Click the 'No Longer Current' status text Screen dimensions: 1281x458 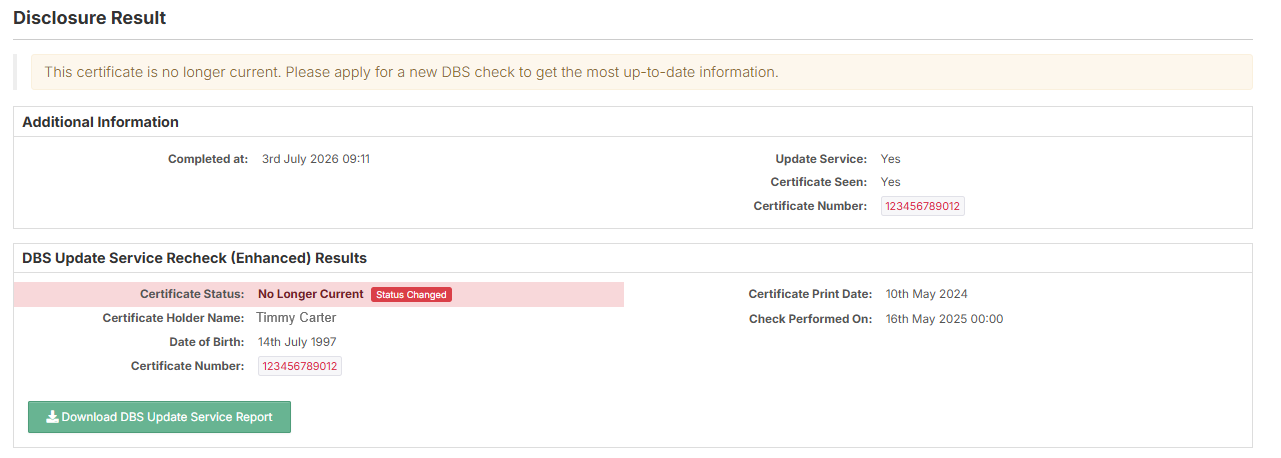(311, 294)
